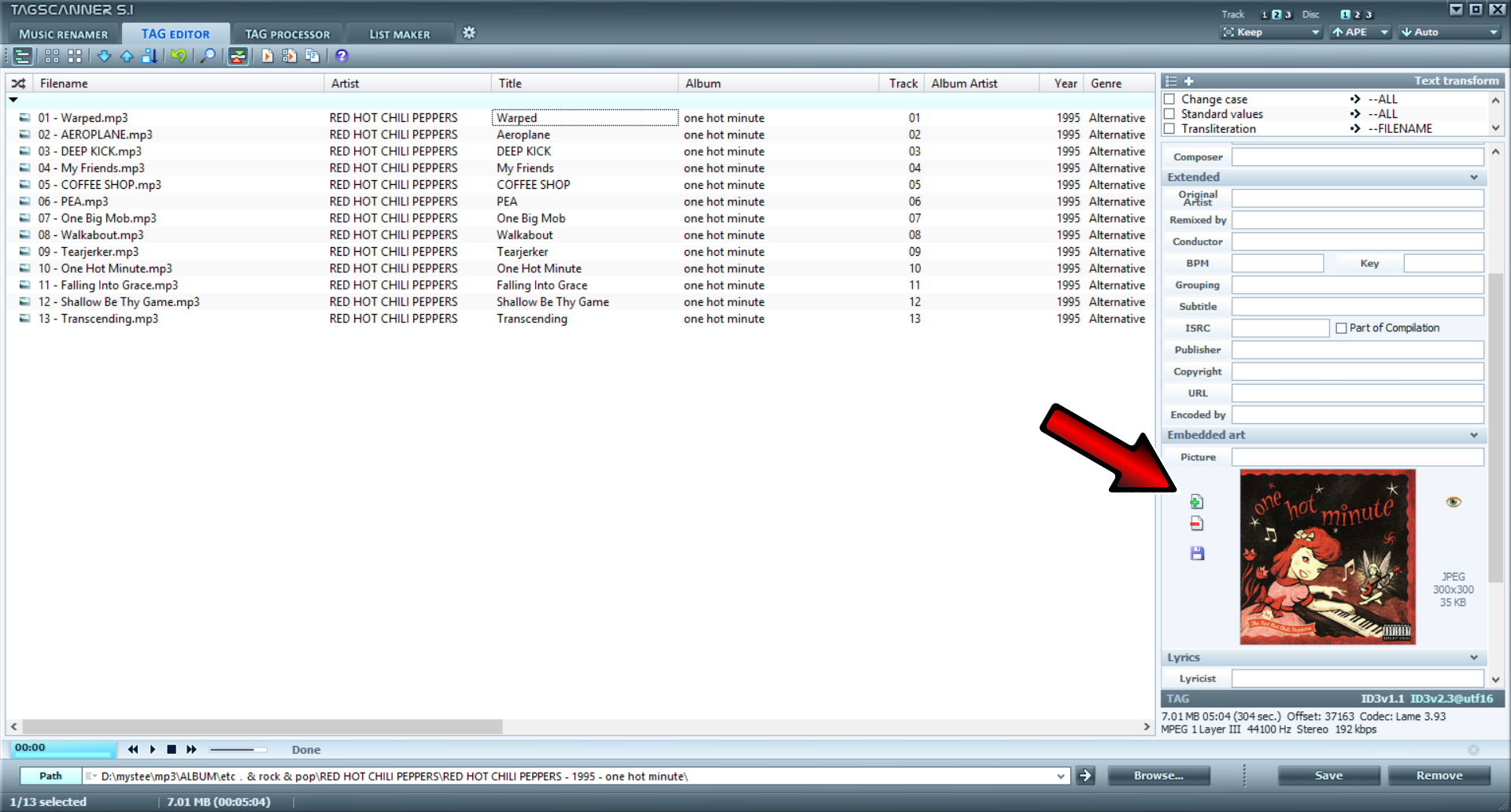Screen dimensions: 1511x812
Task: Click the blue move up arrow icon
Action: click(127, 56)
